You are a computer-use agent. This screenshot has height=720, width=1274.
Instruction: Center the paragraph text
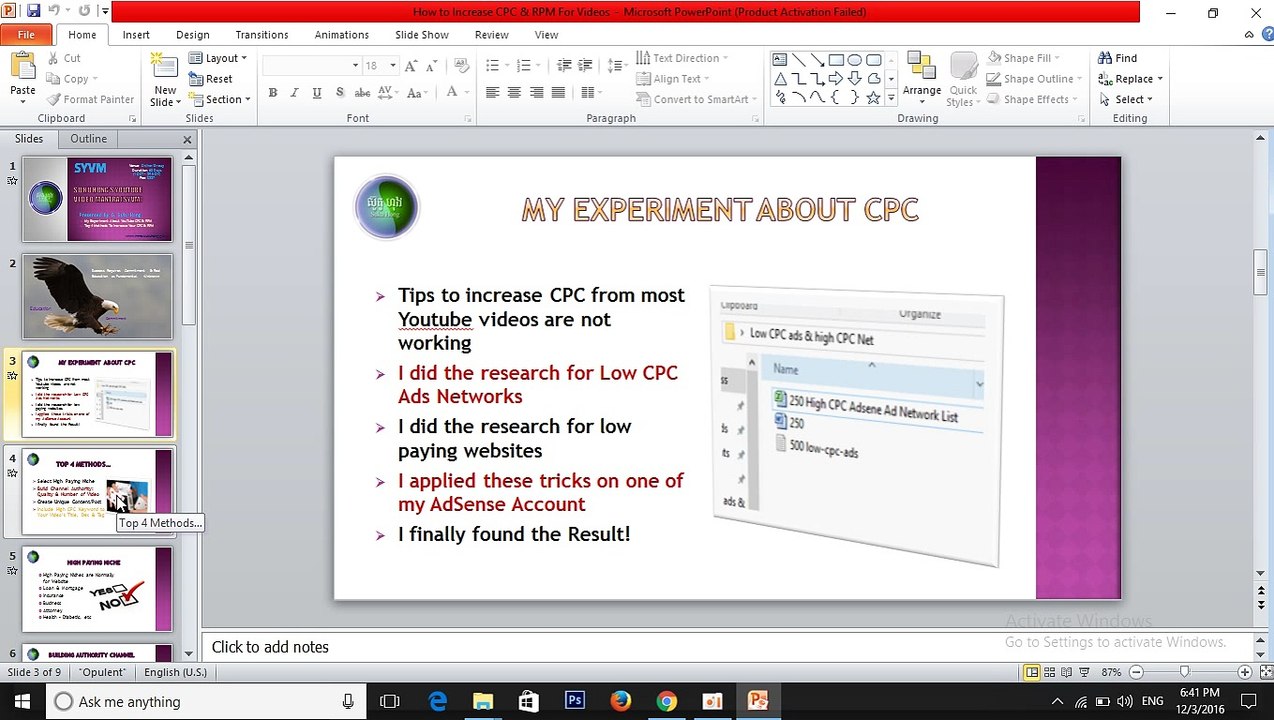tap(514, 93)
